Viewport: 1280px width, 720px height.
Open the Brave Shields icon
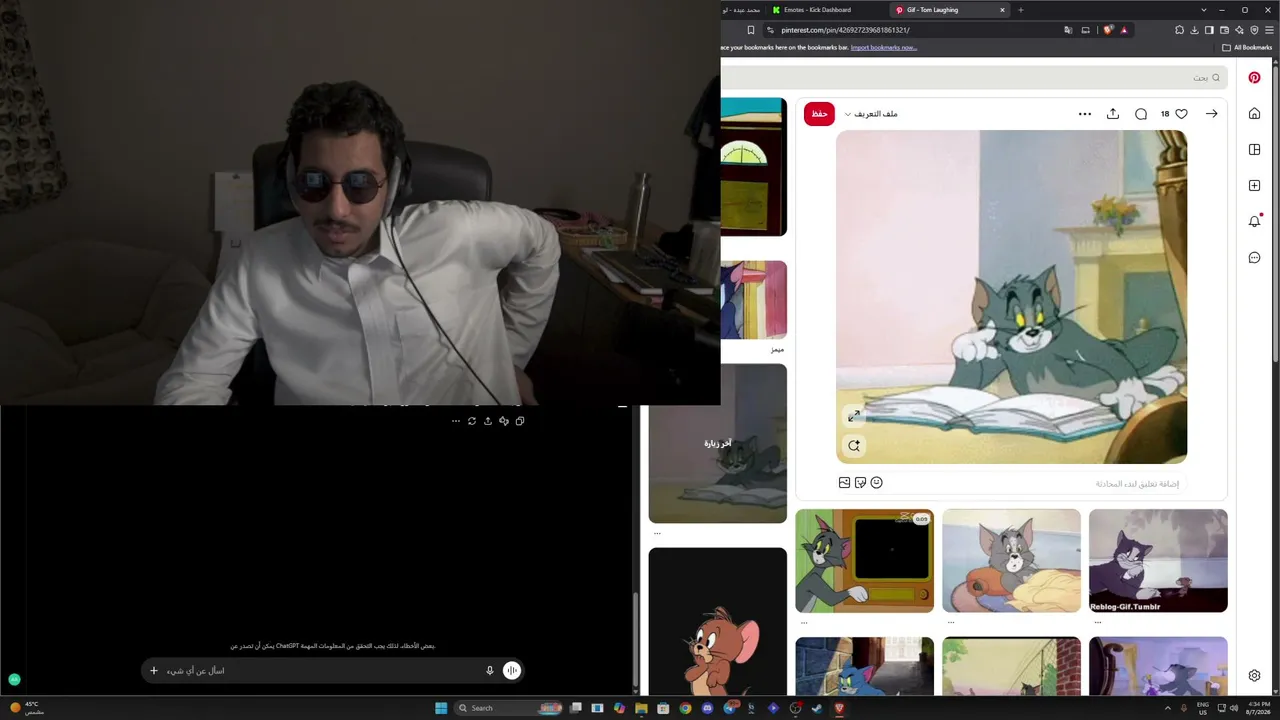(x=1108, y=30)
